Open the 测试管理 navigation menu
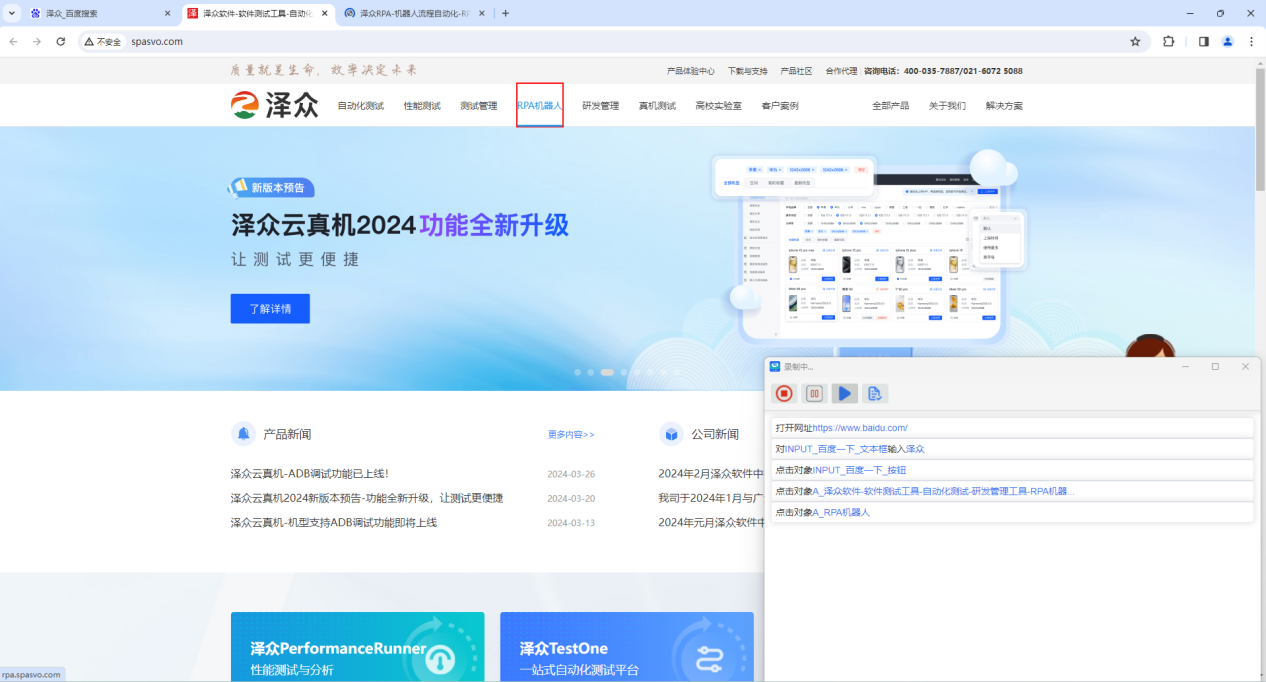Screen dimensions: 1266x682 [479, 106]
